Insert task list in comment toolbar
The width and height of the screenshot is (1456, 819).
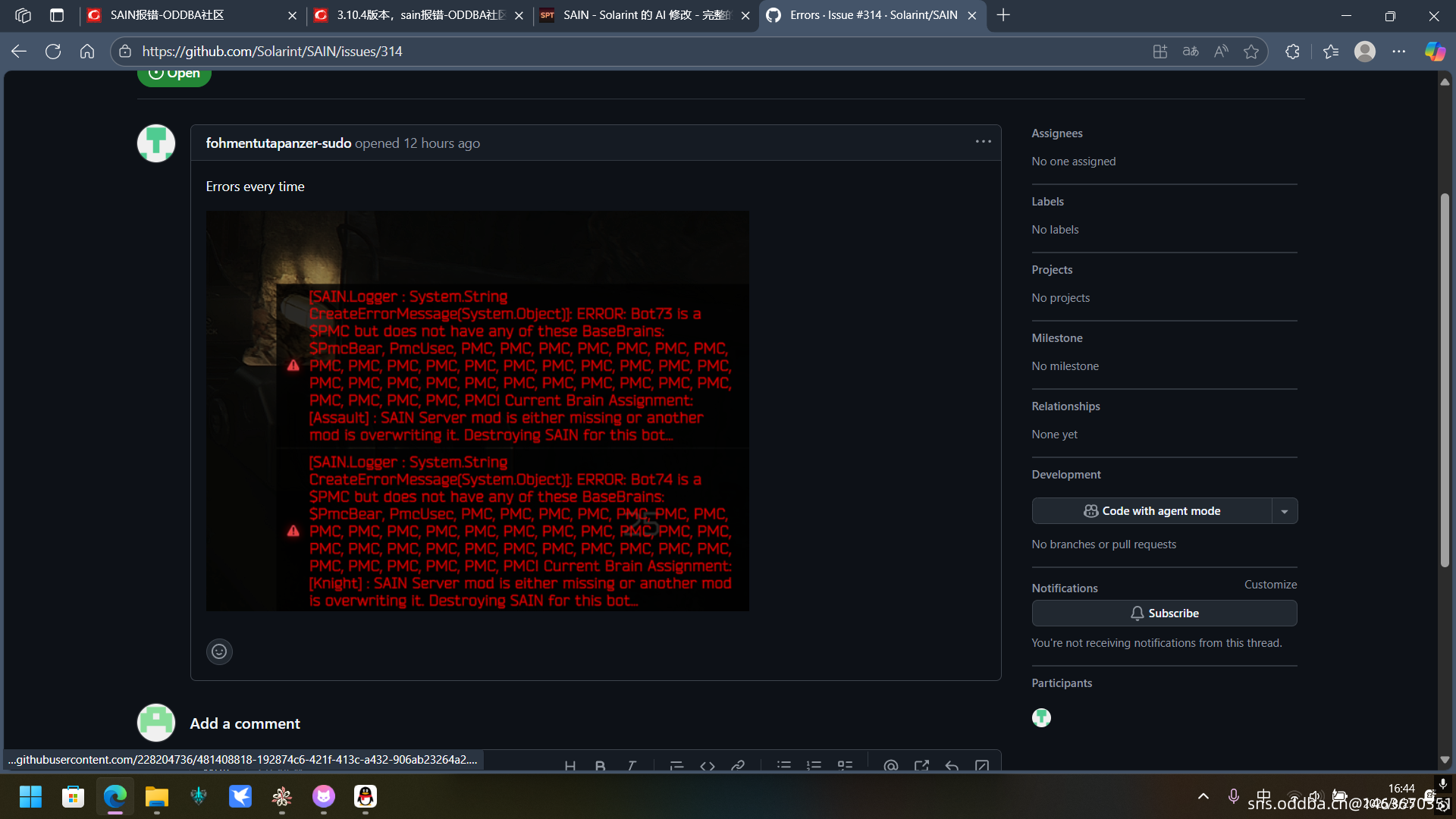pyautogui.click(x=845, y=766)
